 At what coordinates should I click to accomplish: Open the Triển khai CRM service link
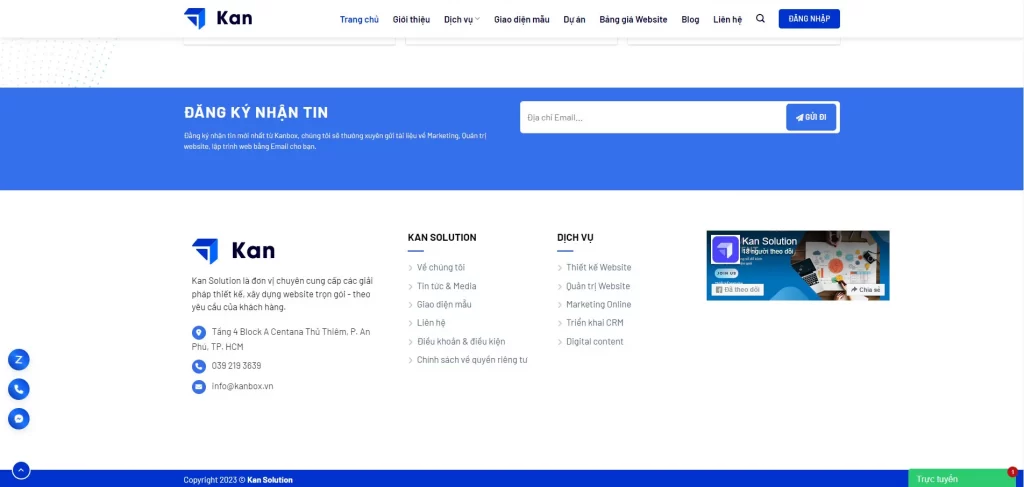point(595,322)
